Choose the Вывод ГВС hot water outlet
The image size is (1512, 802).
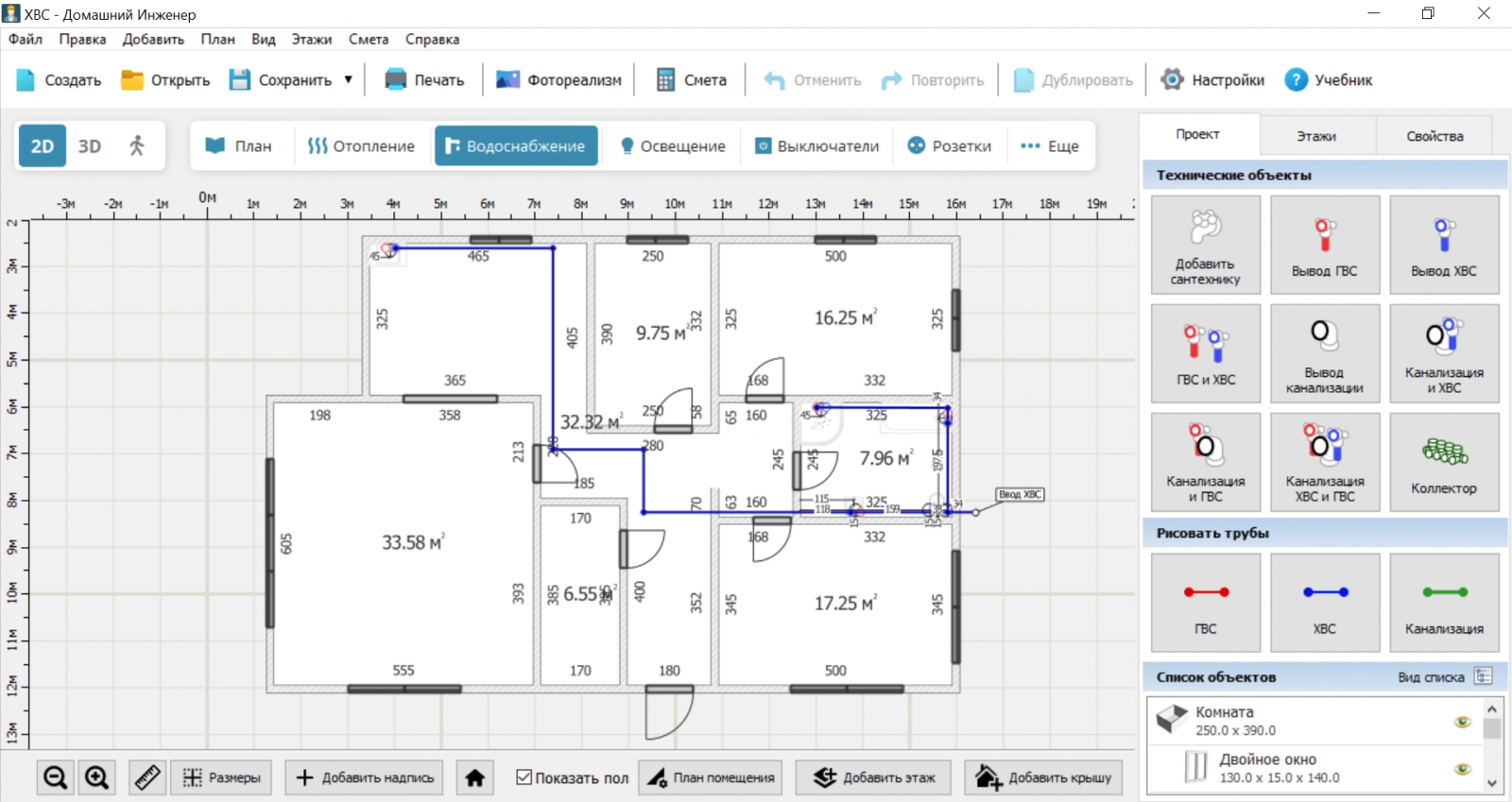point(1324,245)
